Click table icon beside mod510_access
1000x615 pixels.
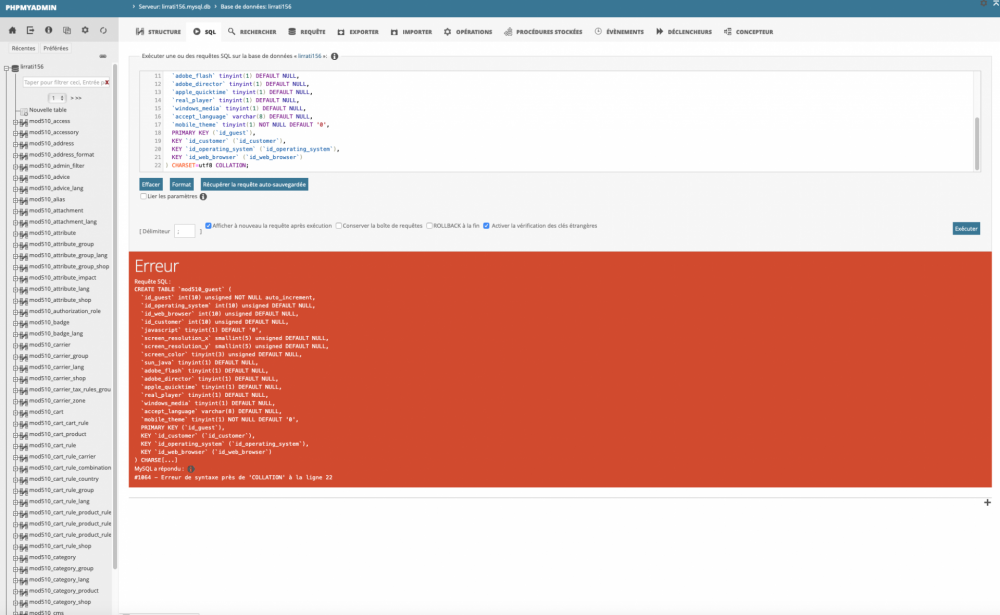click(x=24, y=122)
